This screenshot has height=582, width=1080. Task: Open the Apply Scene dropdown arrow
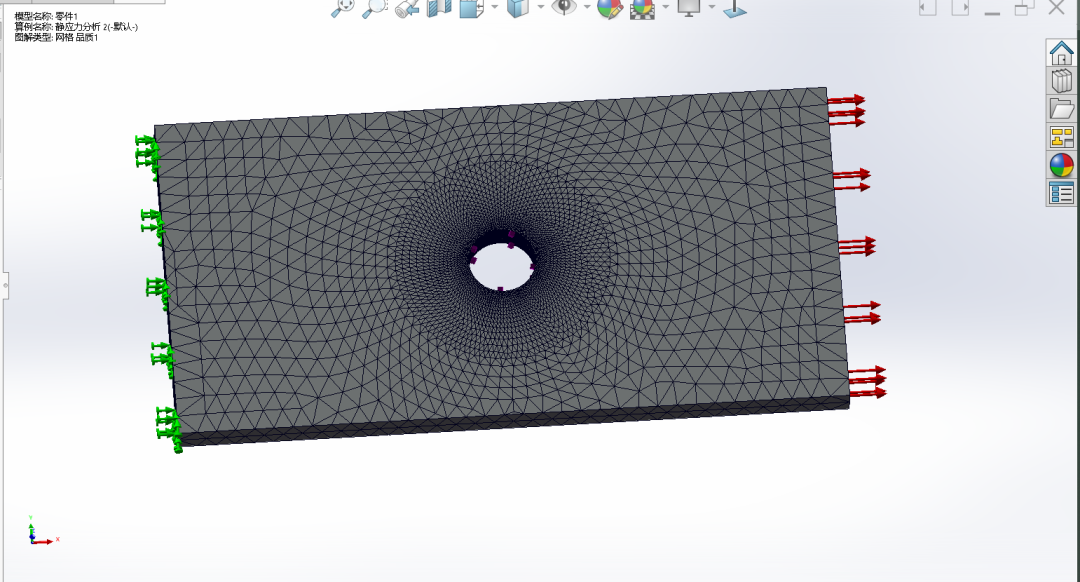pyautogui.click(x=665, y=8)
